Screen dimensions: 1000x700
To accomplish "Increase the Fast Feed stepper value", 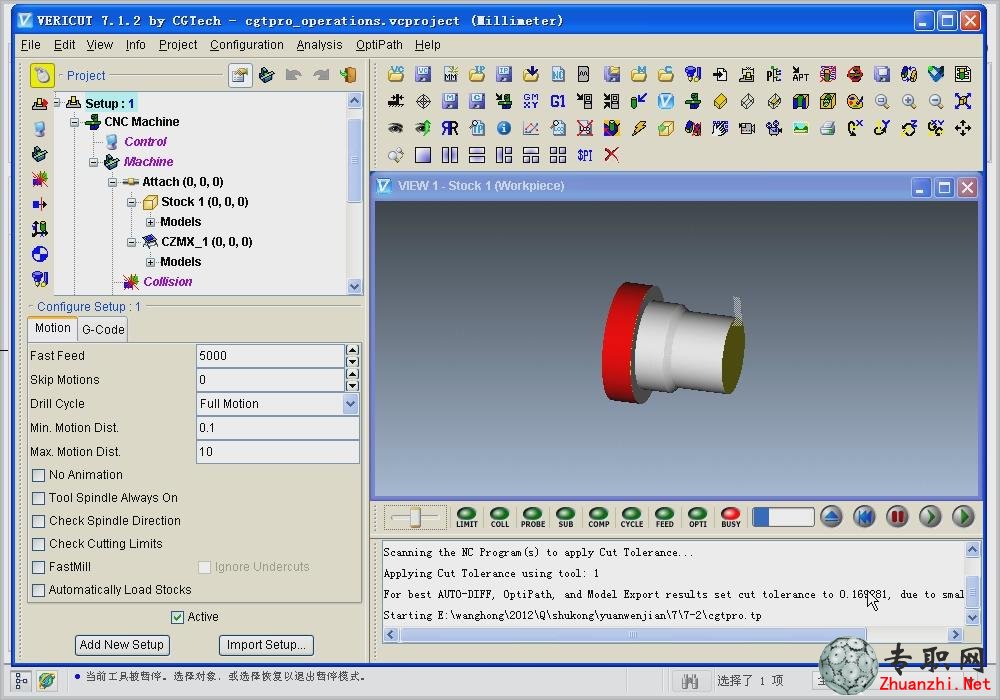I will pyautogui.click(x=352, y=350).
